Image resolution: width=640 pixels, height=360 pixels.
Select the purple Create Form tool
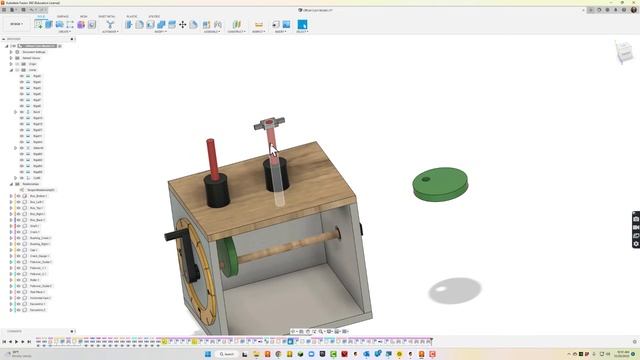click(81, 24)
